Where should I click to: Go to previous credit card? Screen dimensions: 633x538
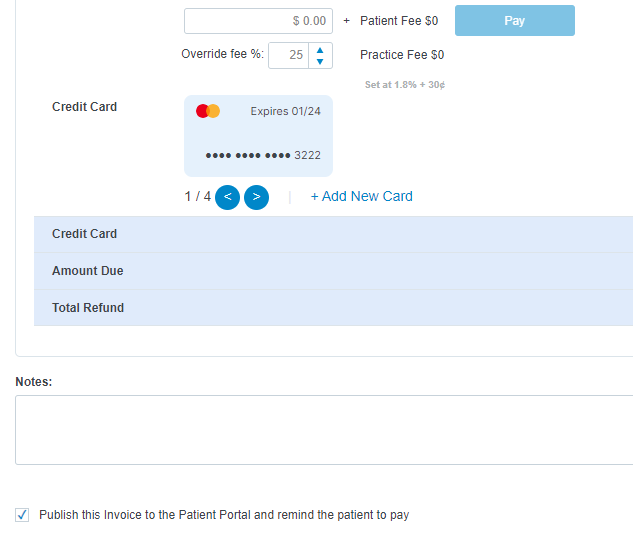pos(227,197)
